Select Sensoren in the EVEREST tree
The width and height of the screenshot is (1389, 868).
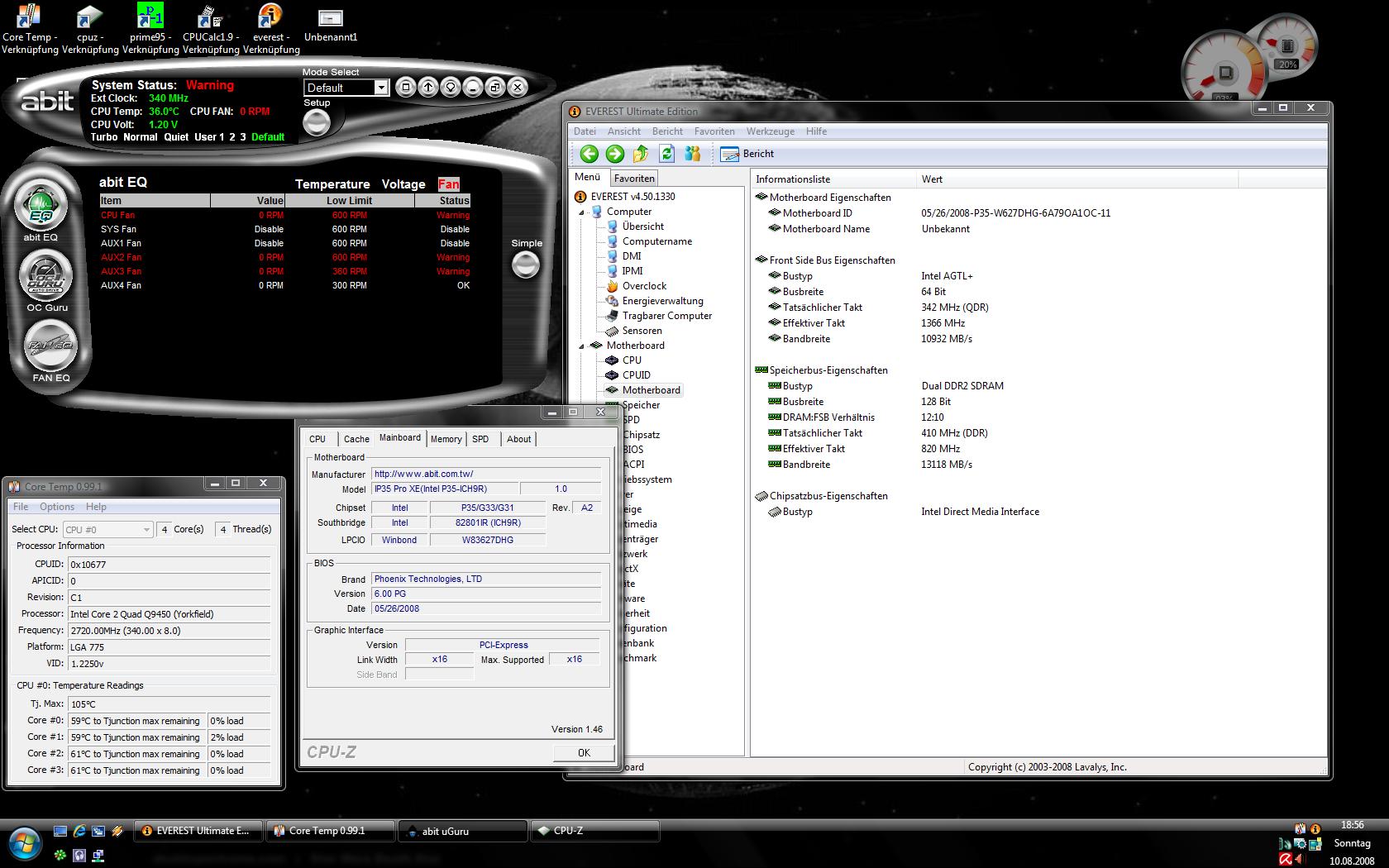[642, 331]
